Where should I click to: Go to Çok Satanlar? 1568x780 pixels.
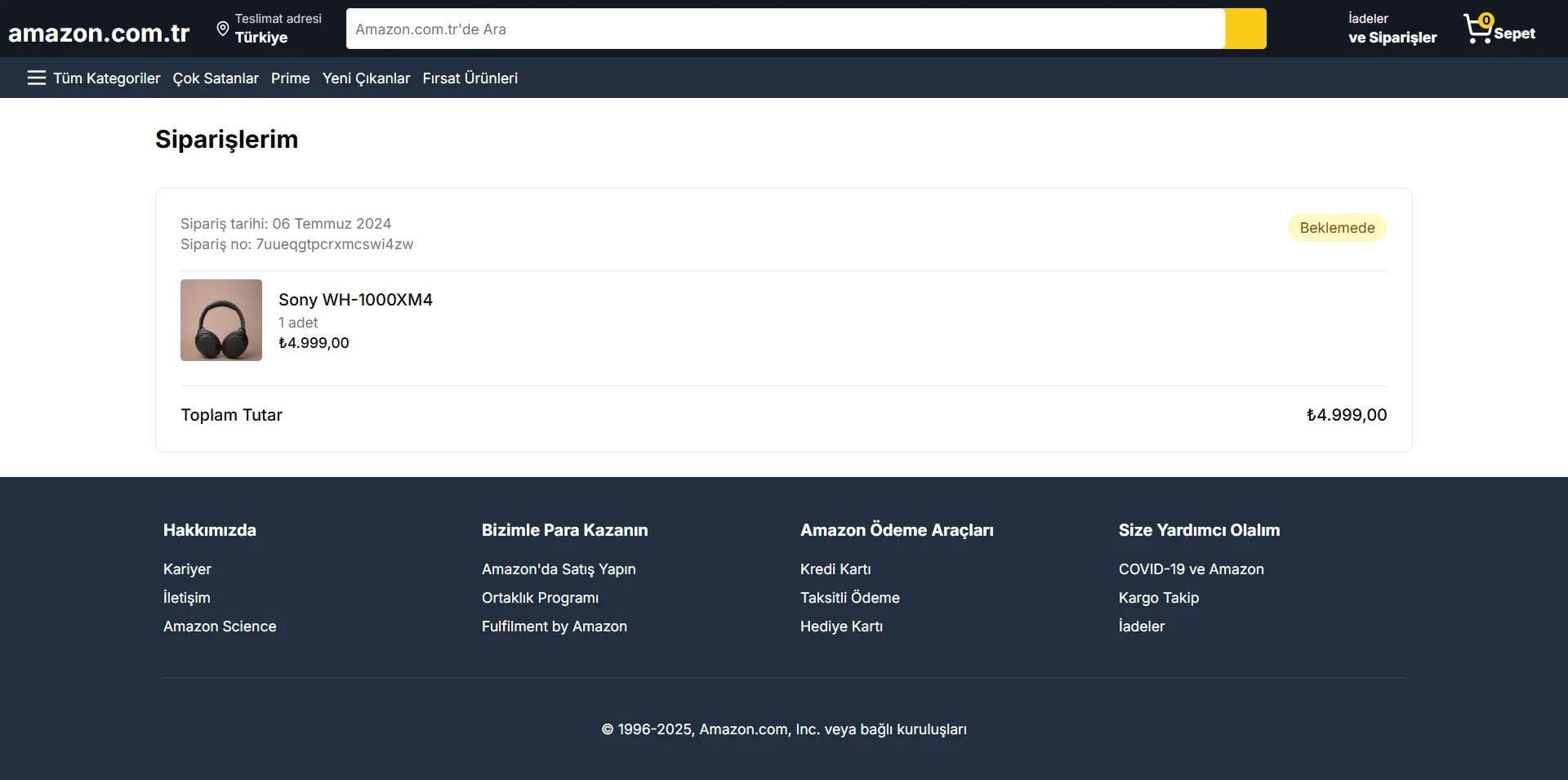216,78
